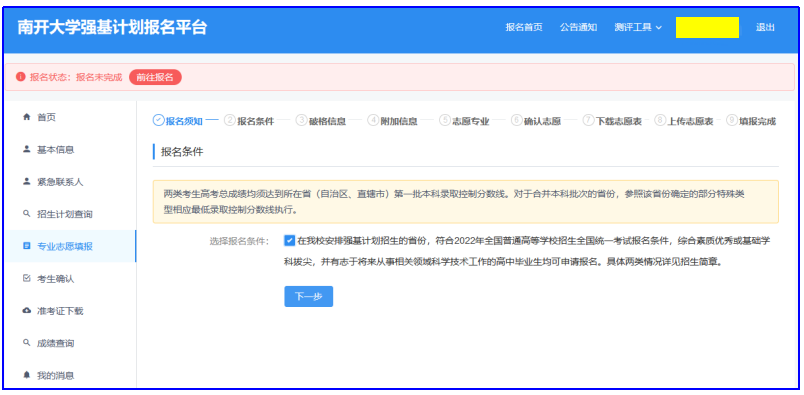The width and height of the screenshot is (804, 395).
Task: Click the 填报完成 step label
Action: (757, 122)
